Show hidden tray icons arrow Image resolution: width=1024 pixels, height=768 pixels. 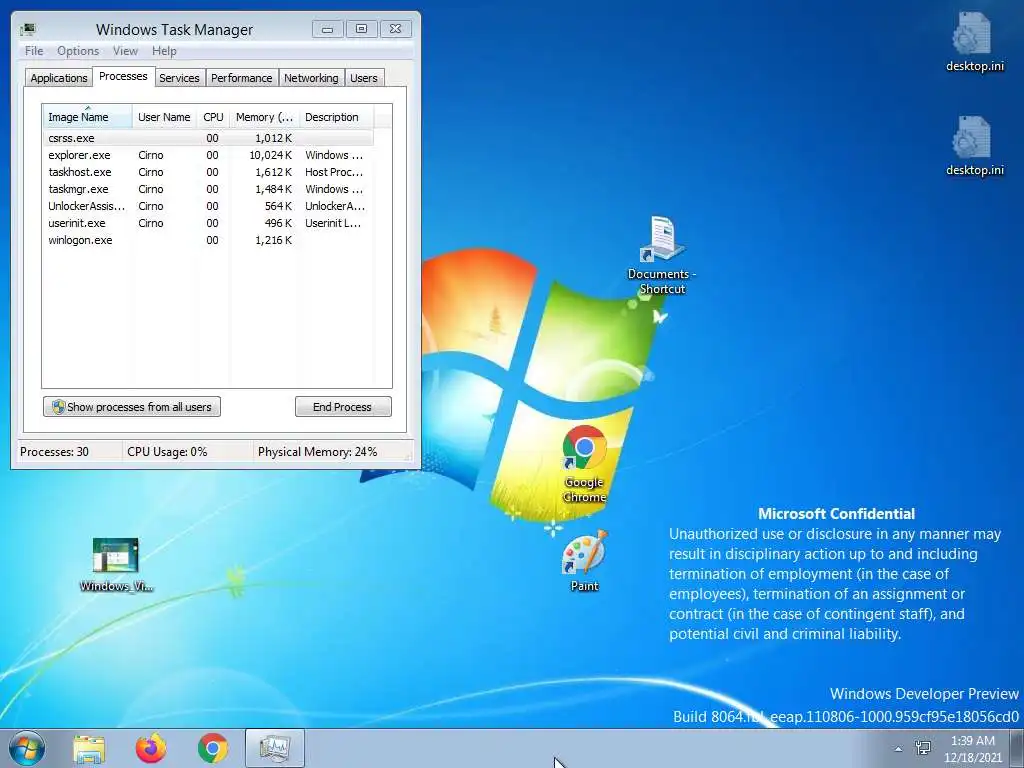pos(898,748)
